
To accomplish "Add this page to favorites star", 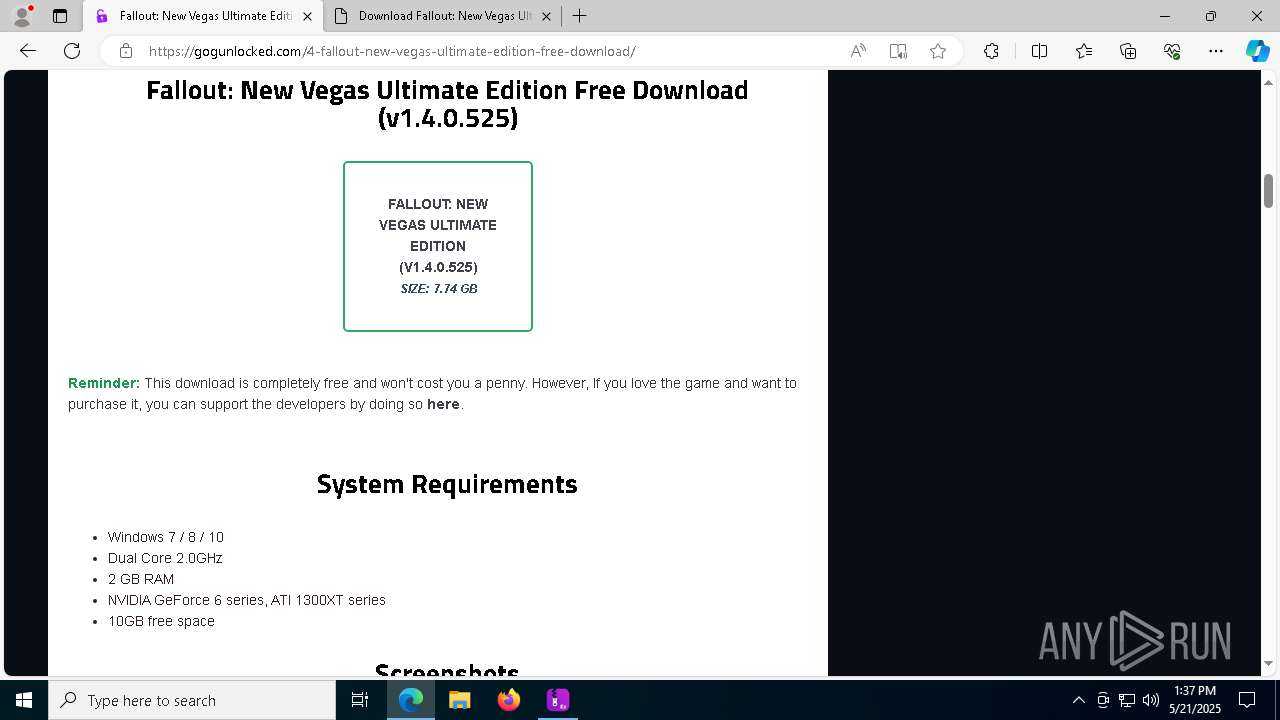I will pyautogui.click(x=938, y=51).
